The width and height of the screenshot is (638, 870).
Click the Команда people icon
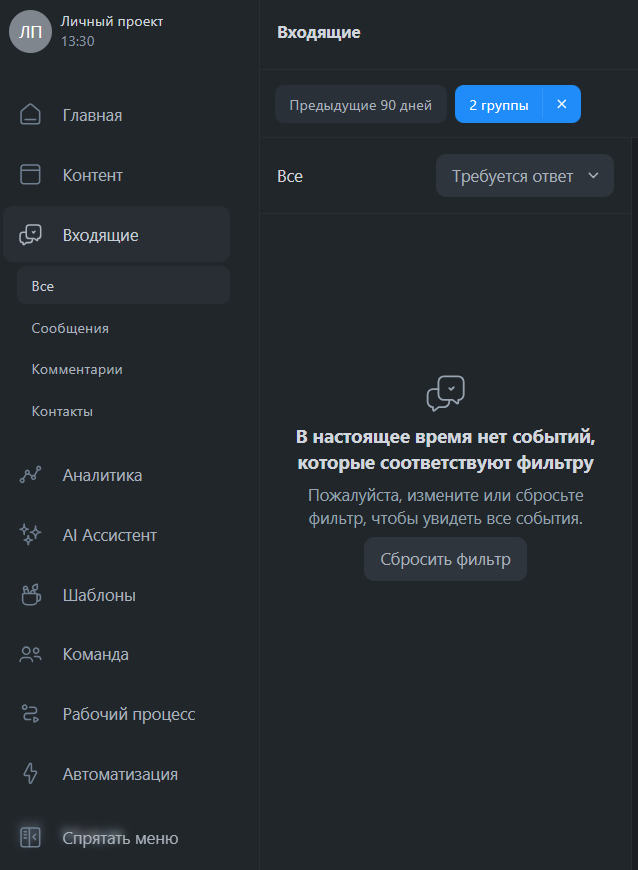[31, 655]
